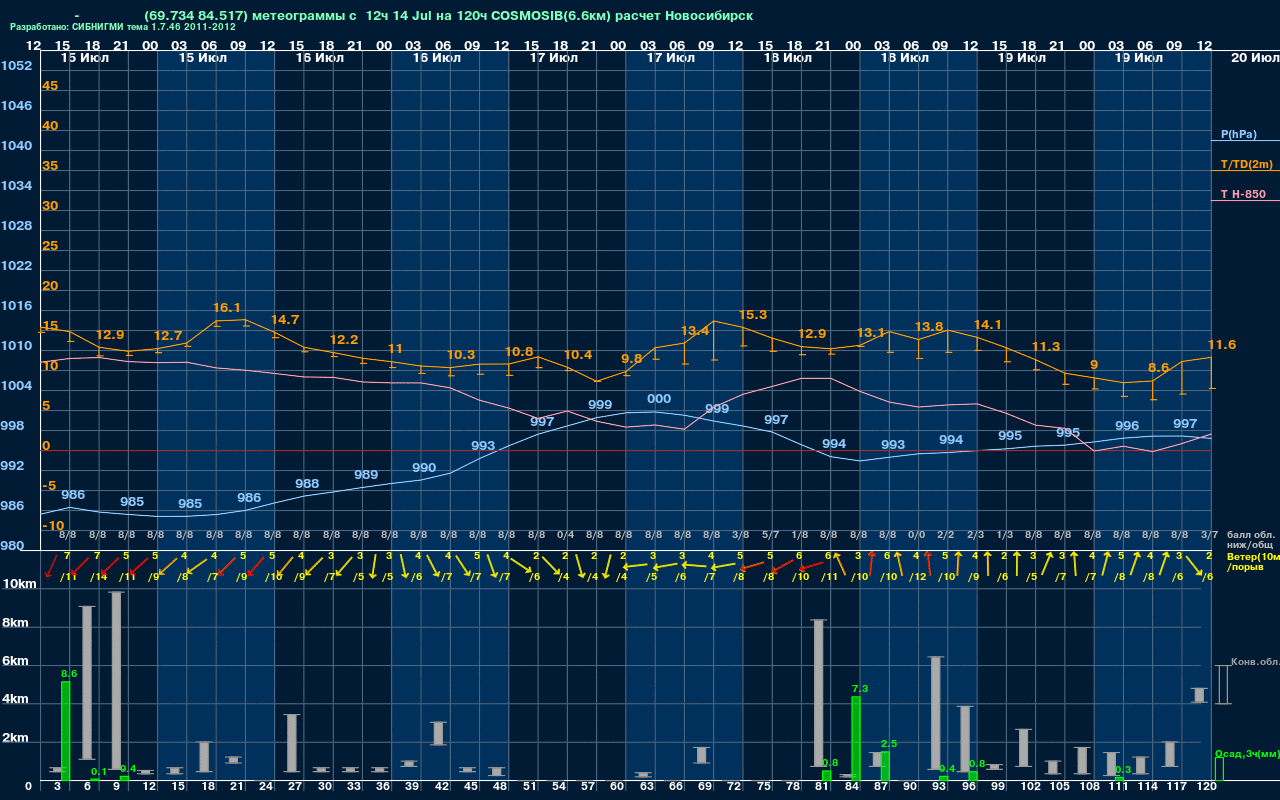Click forecast hour 60 on the bottom axis

pos(620,788)
